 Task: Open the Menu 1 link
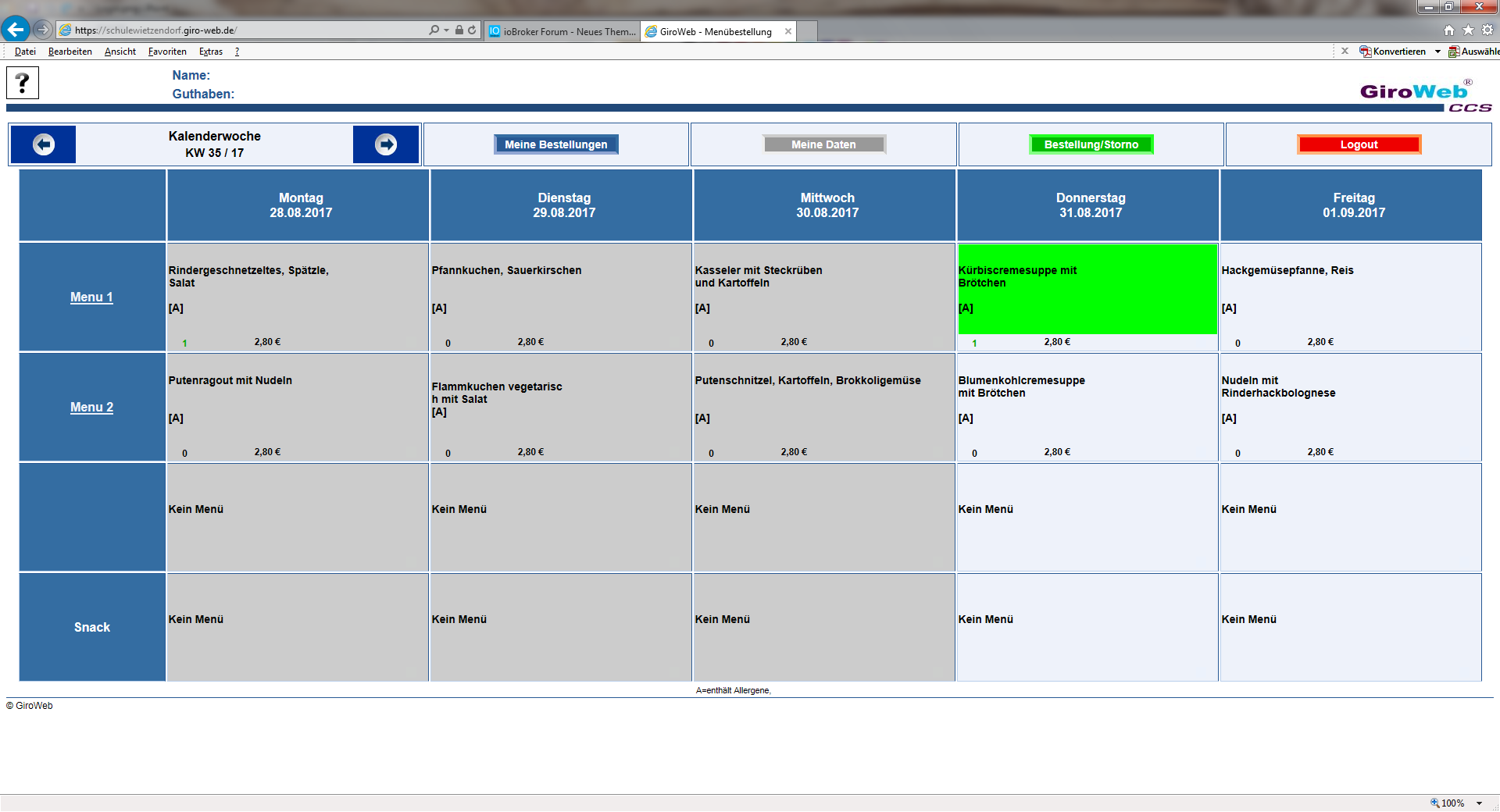click(x=91, y=297)
